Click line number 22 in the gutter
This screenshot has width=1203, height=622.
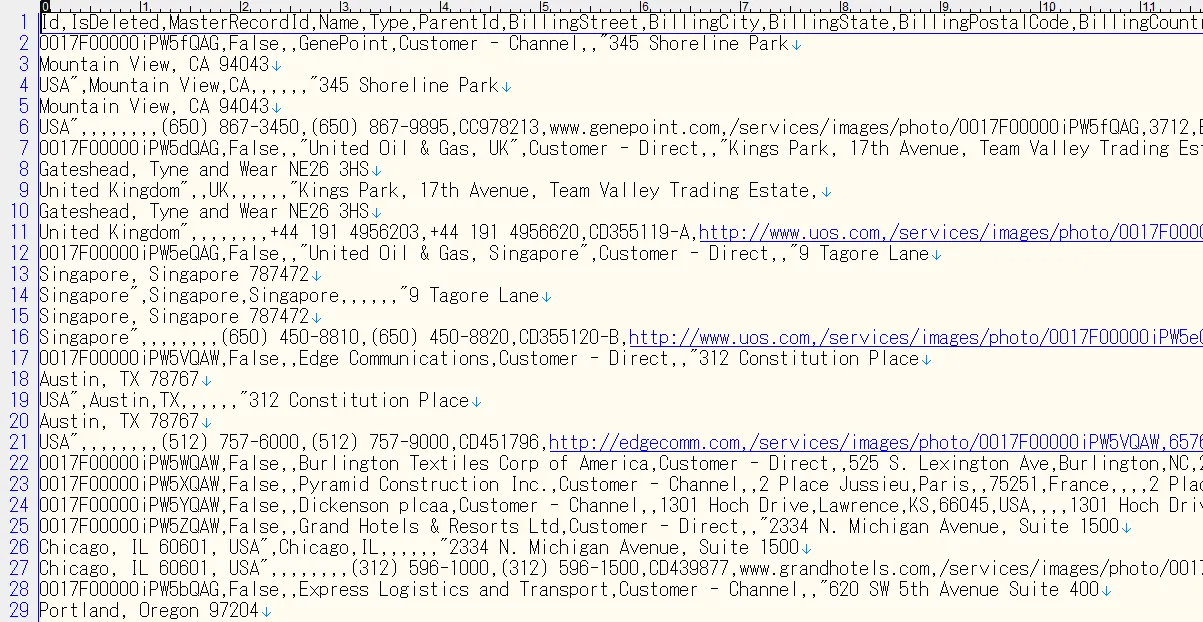tap(19, 463)
